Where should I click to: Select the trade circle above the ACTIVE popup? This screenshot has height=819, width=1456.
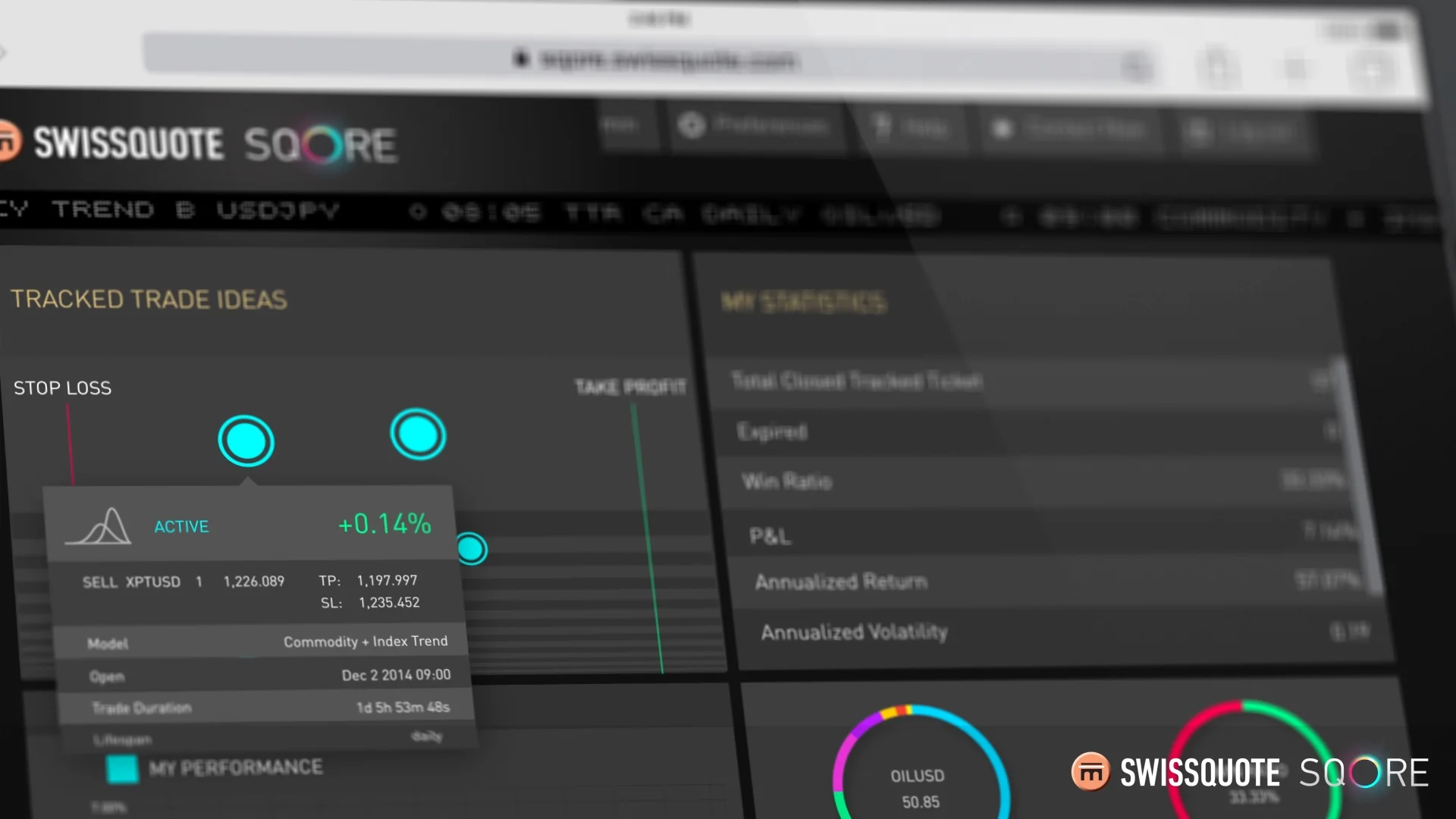(246, 441)
